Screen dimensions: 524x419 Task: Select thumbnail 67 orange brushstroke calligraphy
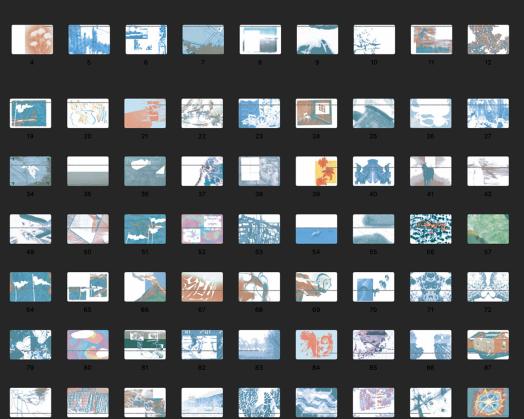pos(202,287)
